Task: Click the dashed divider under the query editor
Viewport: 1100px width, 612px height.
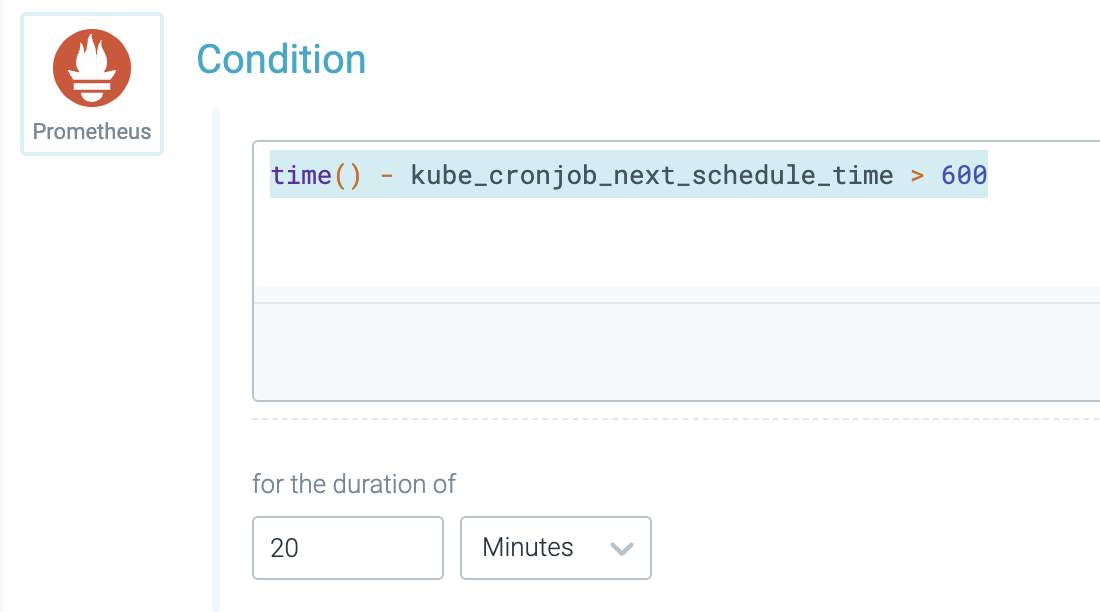Action: [x=676, y=419]
